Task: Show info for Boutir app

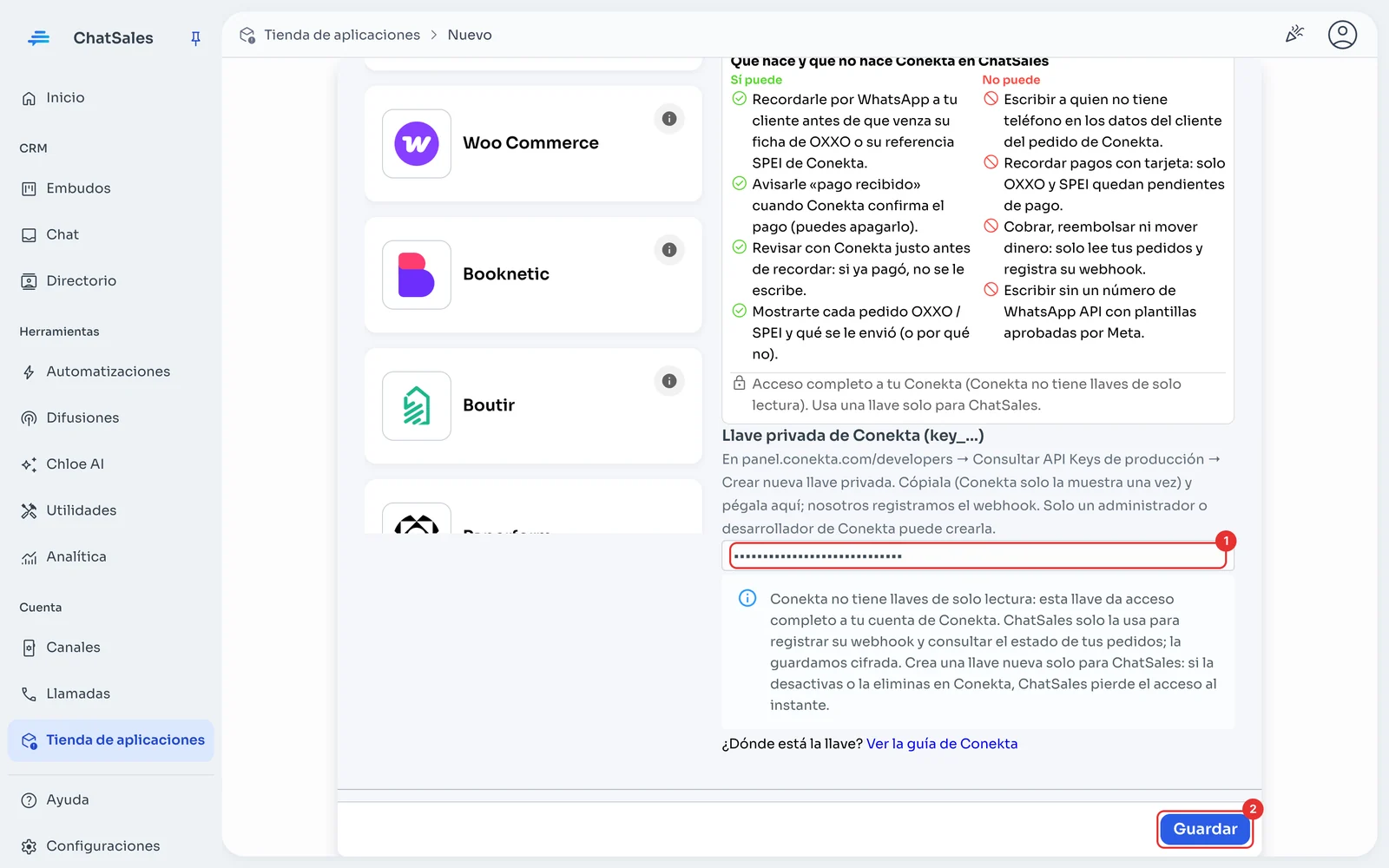Action: click(x=669, y=381)
